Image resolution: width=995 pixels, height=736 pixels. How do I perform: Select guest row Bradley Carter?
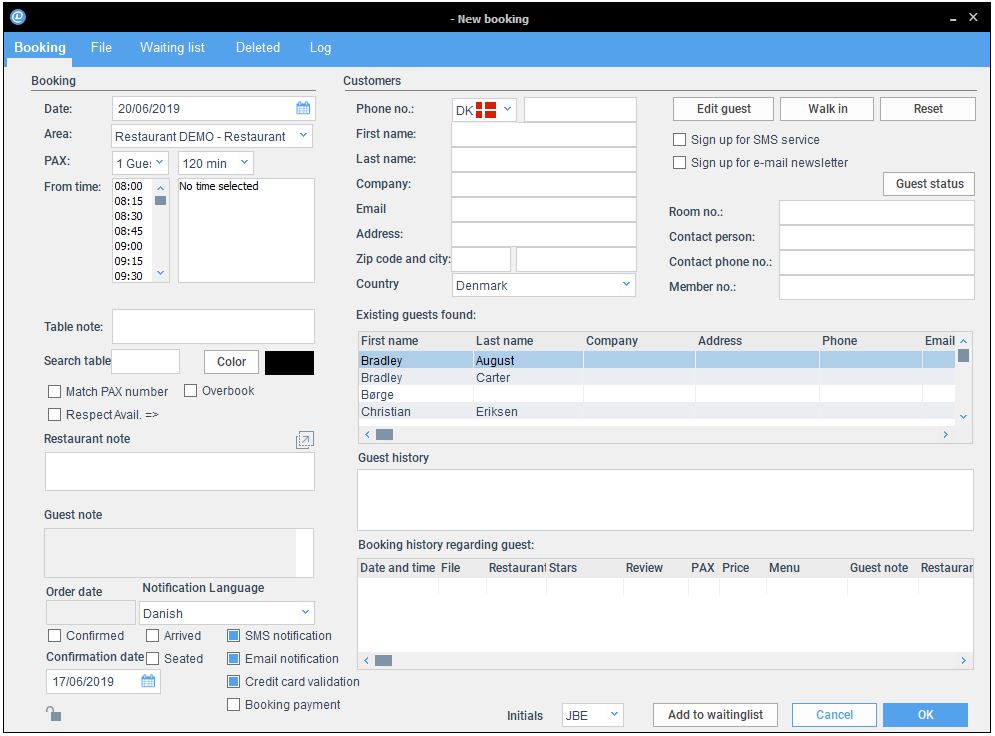(657, 378)
